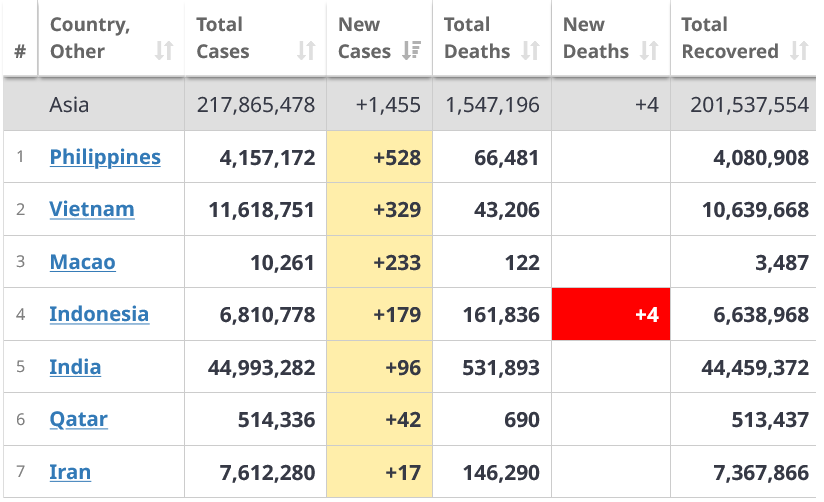Open the Qatar country link

coord(78,419)
